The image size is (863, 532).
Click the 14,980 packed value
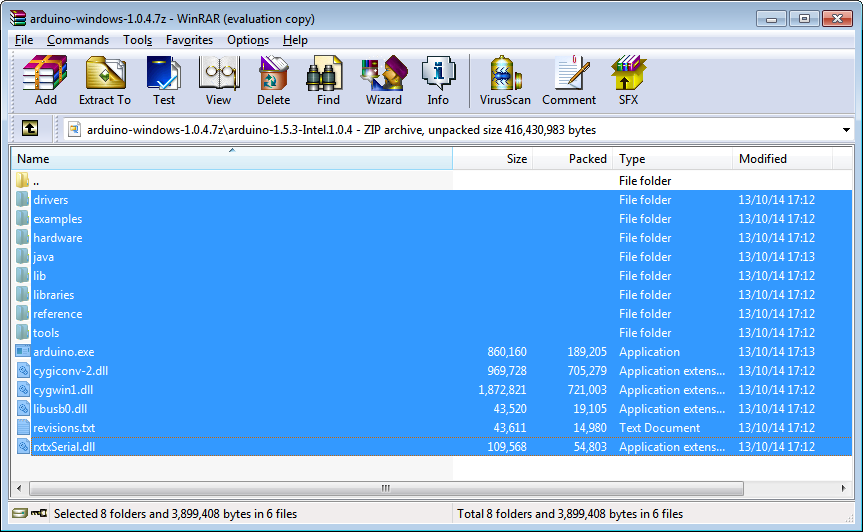590,427
